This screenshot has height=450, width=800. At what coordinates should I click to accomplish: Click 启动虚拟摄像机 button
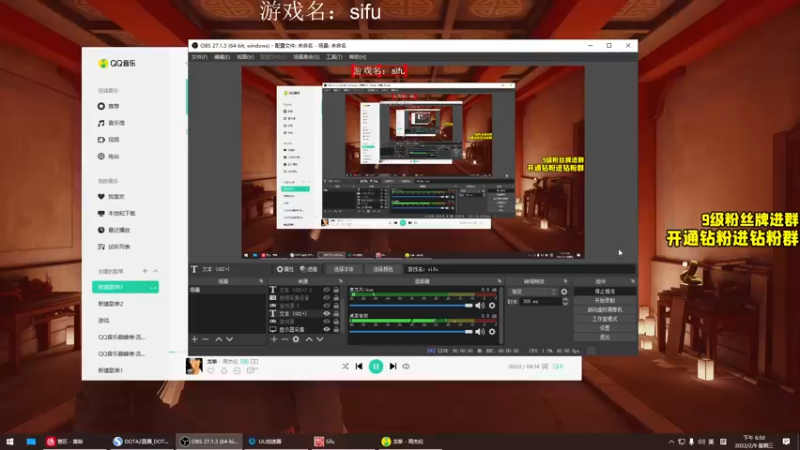click(x=605, y=310)
